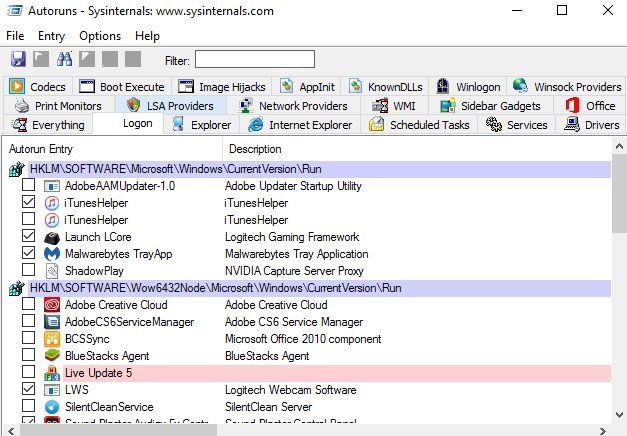Open the Network Providers tab
The height and width of the screenshot is (436, 627).
[293, 106]
